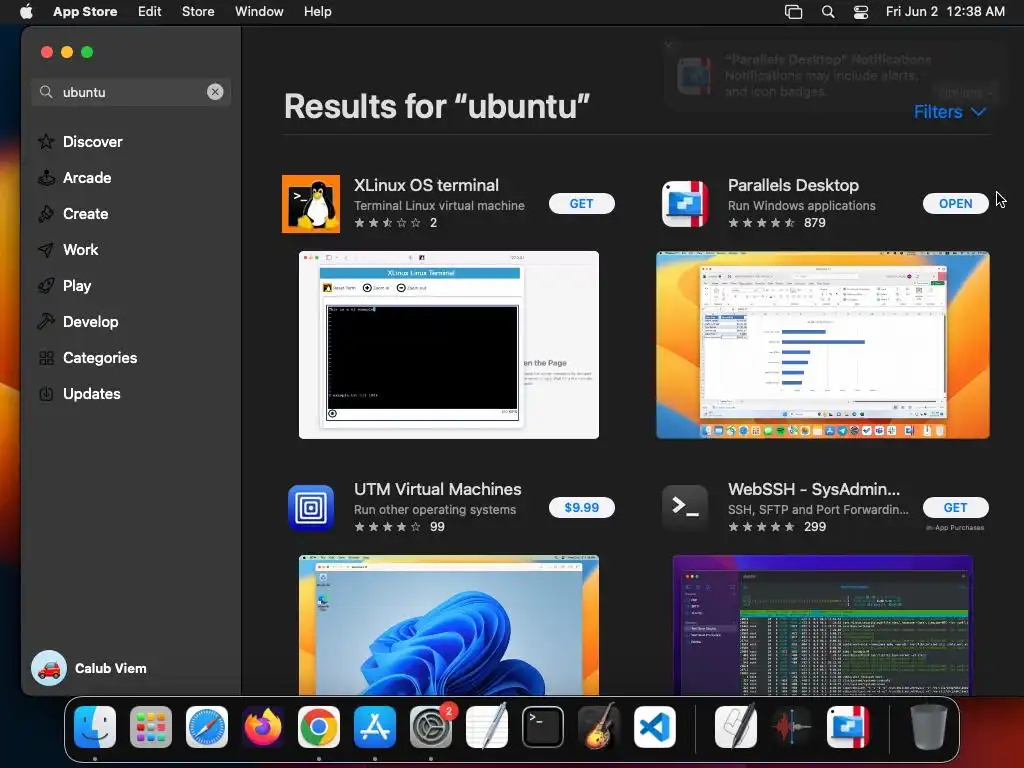Click WebSSH rating count 299
The height and width of the screenshot is (768, 1024).
click(x=814, y=526)
